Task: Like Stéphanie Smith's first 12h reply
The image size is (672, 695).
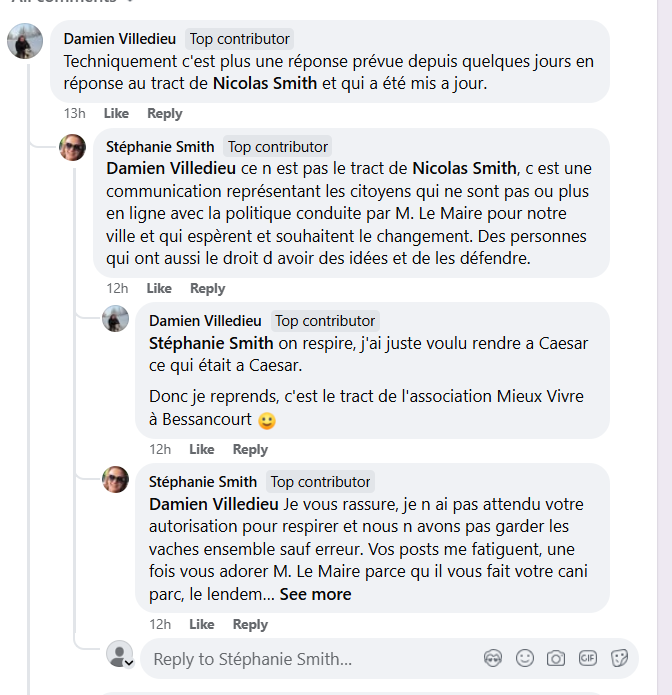Action: [159, 289]
